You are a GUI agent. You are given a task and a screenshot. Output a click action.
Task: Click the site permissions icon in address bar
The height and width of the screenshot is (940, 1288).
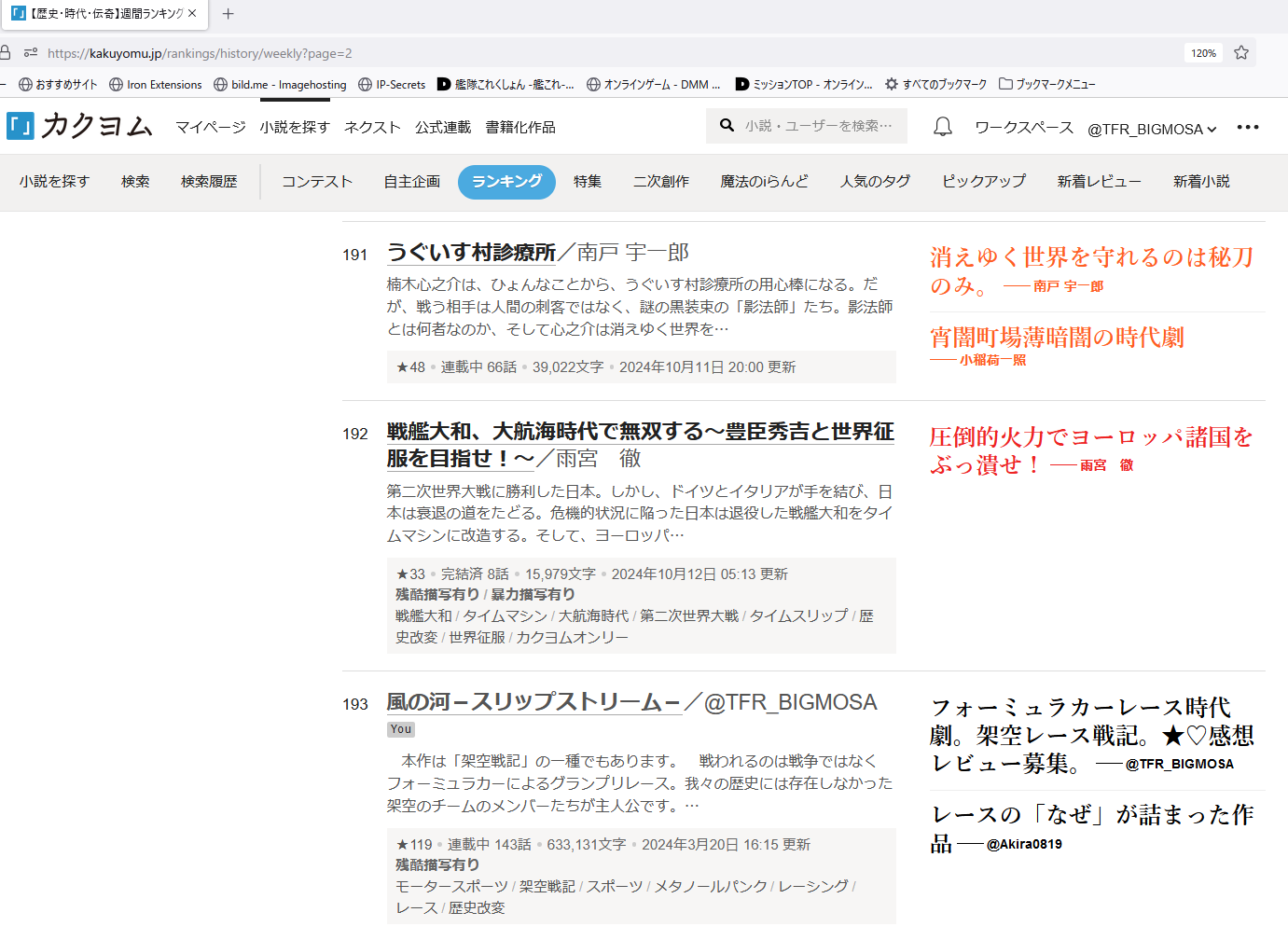tap(31, 53)
